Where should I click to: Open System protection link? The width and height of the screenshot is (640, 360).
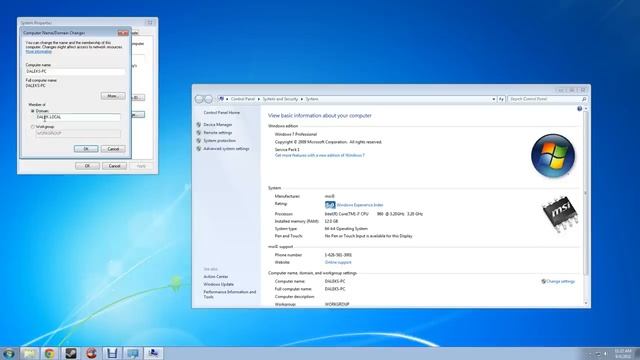click(220, 140)
